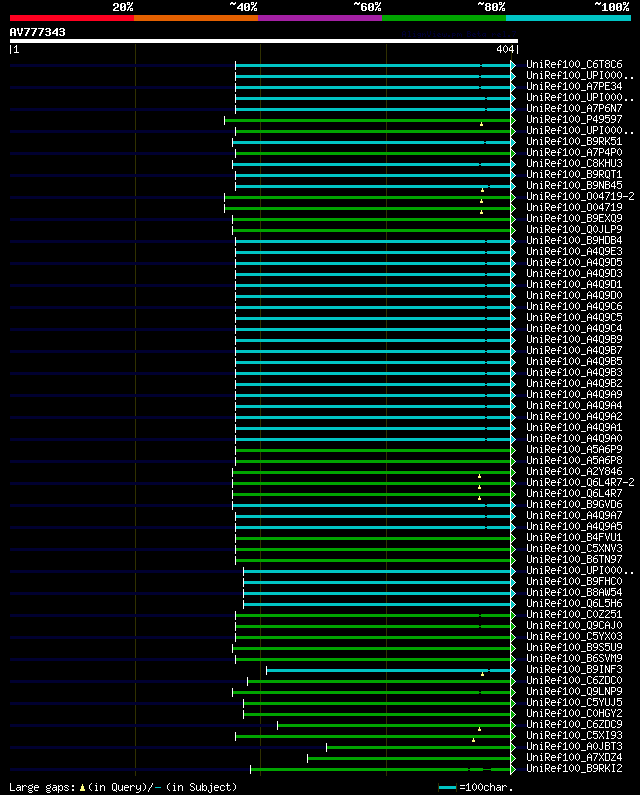
Task: Click the Large gaps legend text
Action: tap(123, 787)
